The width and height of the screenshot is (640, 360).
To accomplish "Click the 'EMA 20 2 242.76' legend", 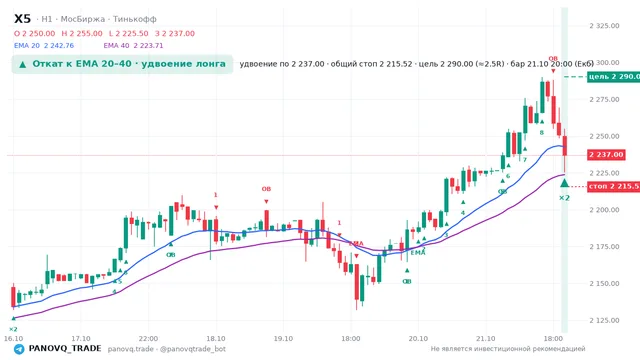I will (x=44, y=45).
